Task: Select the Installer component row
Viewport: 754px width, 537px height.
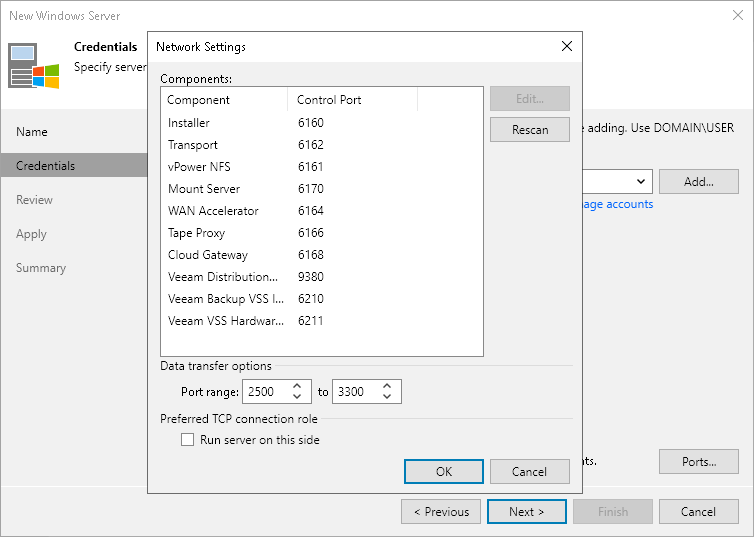Action: coord(322,123)
